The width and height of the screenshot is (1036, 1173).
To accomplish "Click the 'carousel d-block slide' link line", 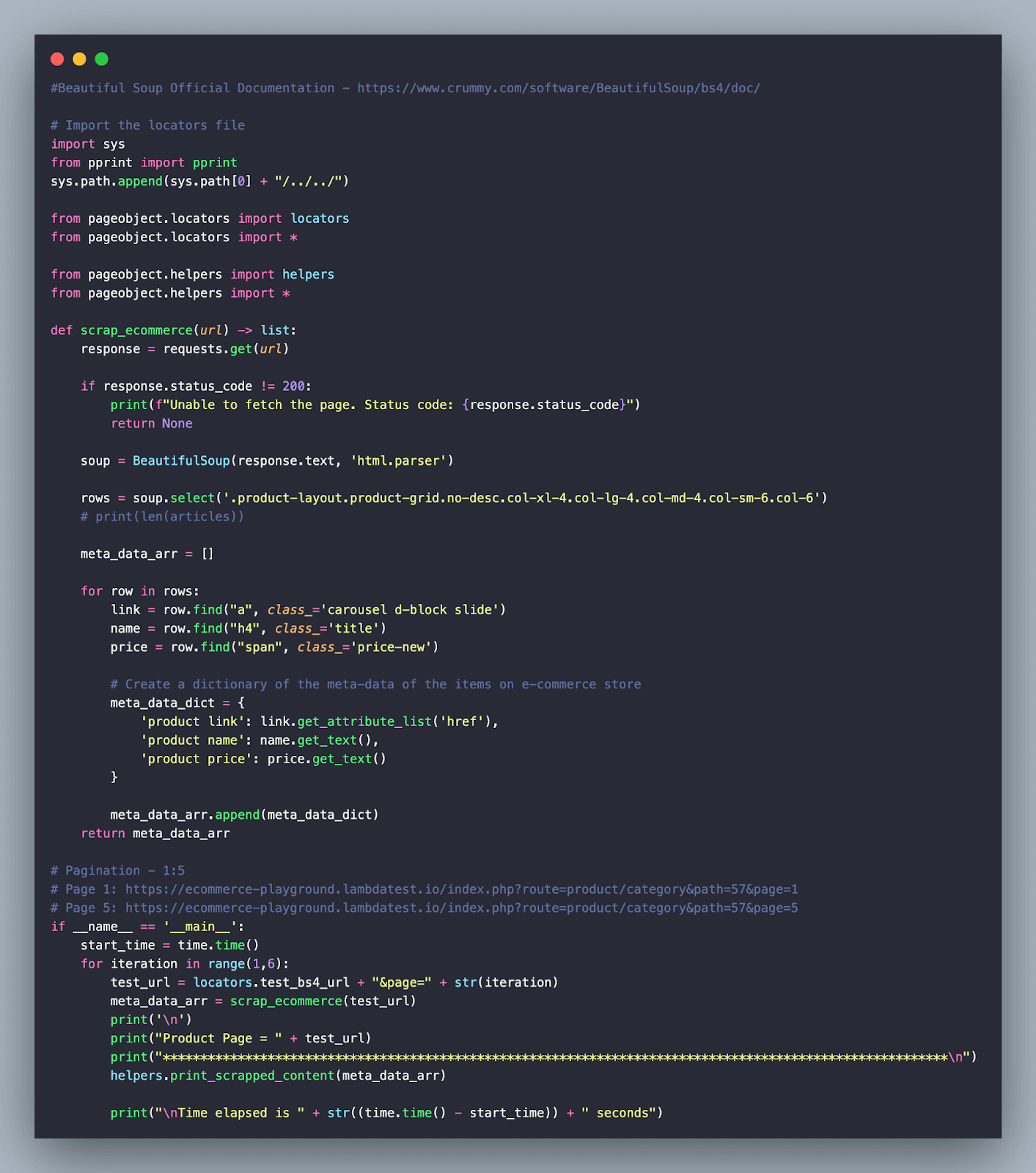I will coord(309,610).
